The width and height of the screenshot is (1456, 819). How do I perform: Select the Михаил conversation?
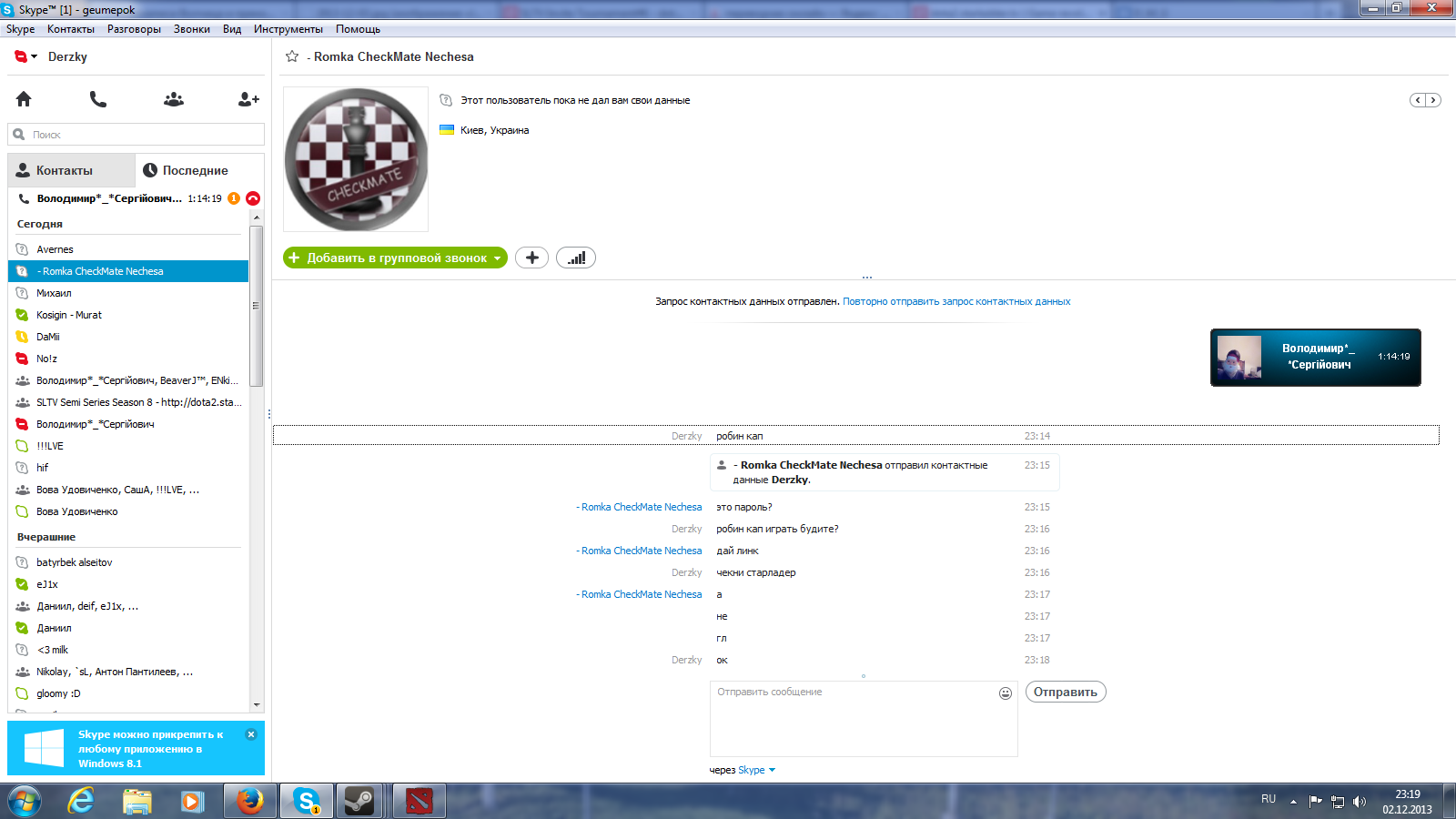click(x=128, y=293)
